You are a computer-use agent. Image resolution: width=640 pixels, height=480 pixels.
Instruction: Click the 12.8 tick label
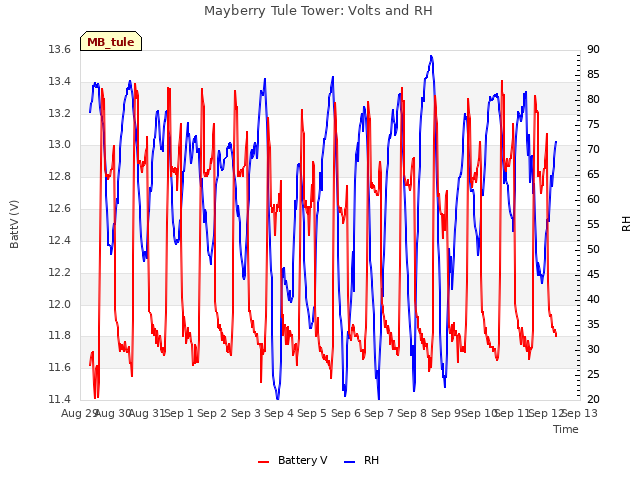coord(59,176)
